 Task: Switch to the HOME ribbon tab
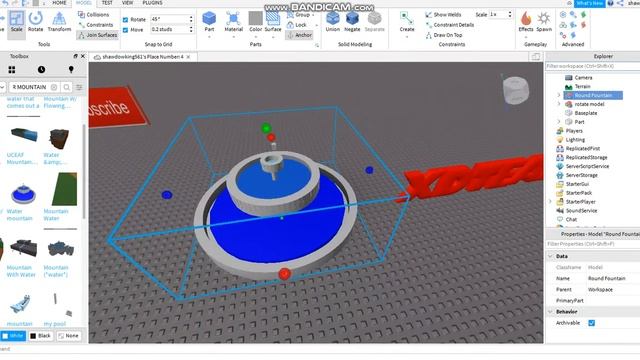pos(59,3)
